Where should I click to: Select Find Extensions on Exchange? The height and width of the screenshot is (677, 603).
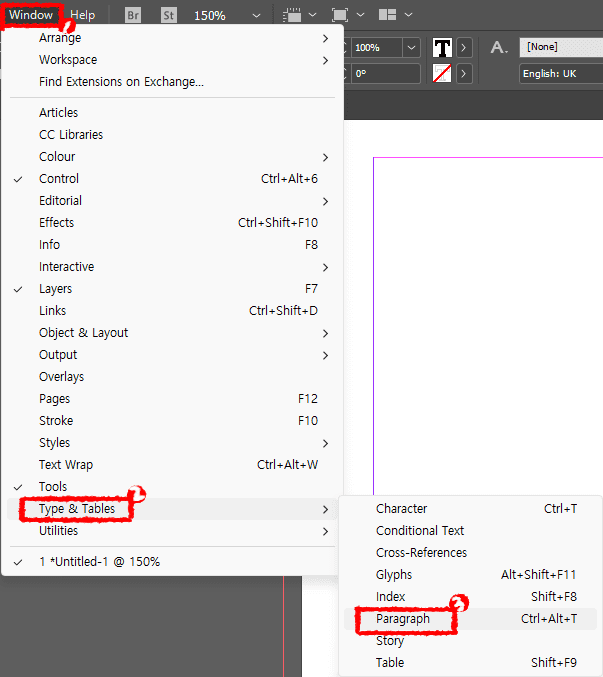(172, 82)
